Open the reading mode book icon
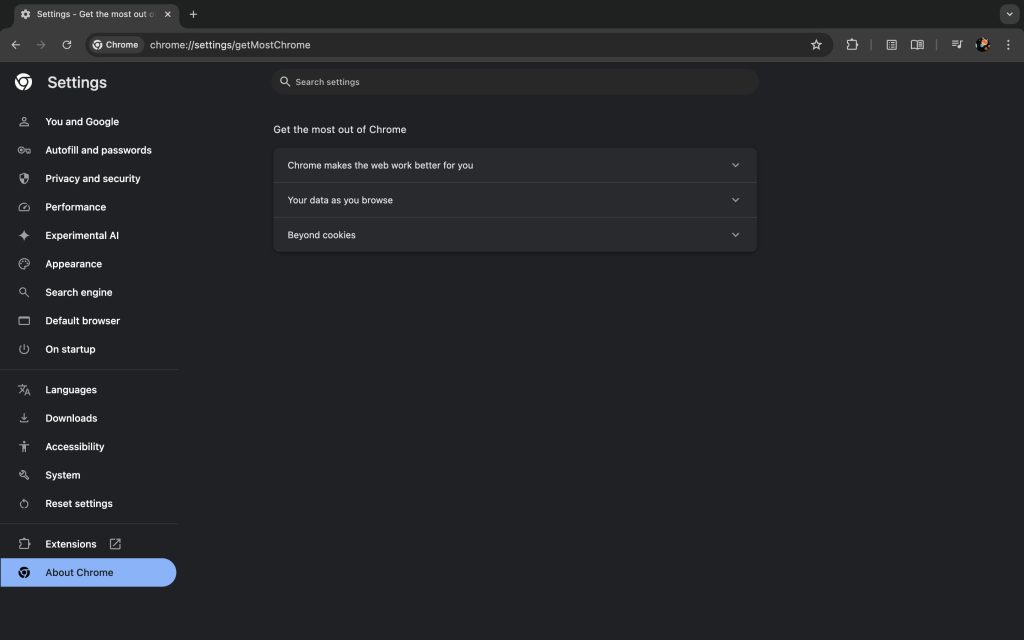Image resolution: width=1024 pixels, height=640 pixels. [917, 45]
